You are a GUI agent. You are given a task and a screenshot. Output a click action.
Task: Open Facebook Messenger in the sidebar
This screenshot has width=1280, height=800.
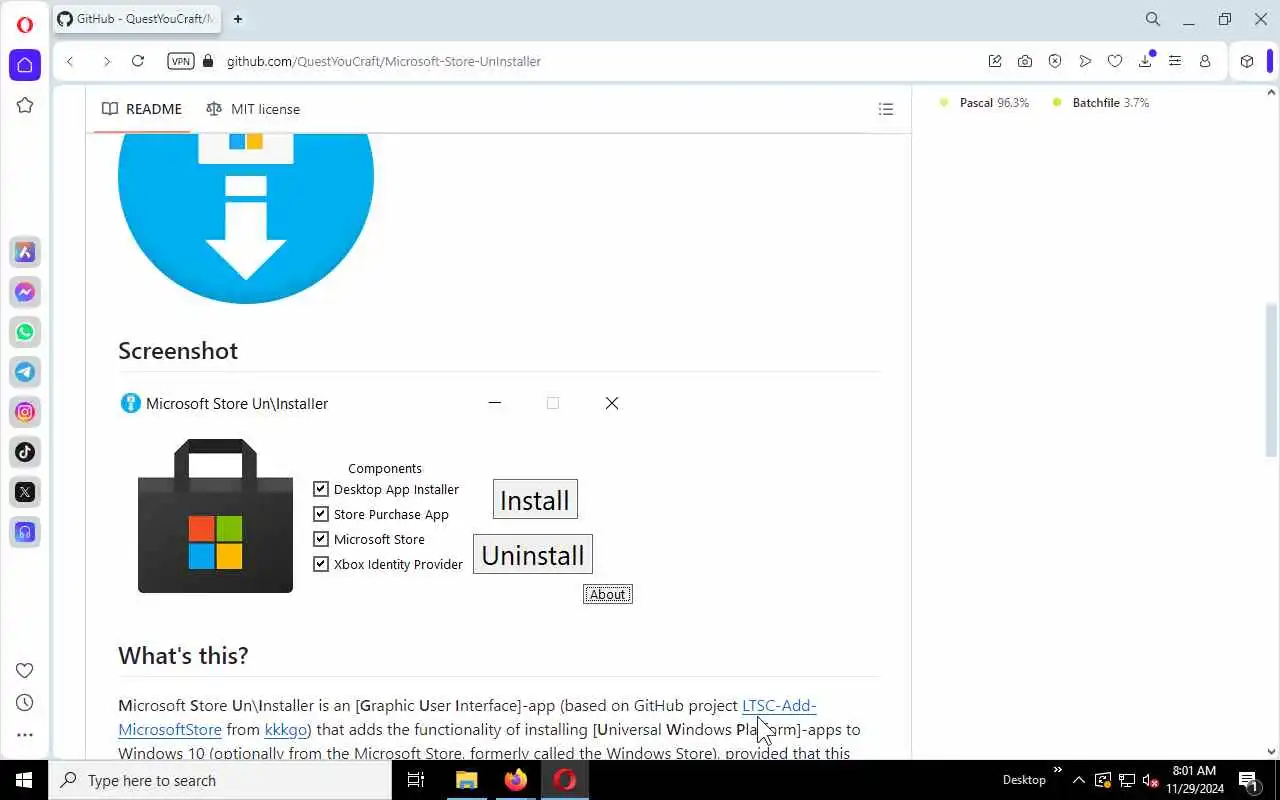tap(25, 292)
